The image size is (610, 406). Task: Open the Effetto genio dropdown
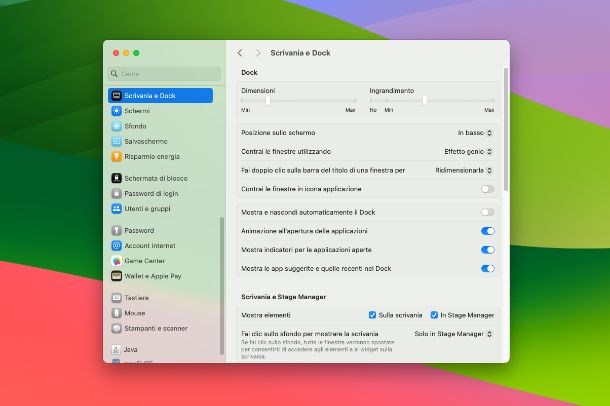click(x=468, y=152)
